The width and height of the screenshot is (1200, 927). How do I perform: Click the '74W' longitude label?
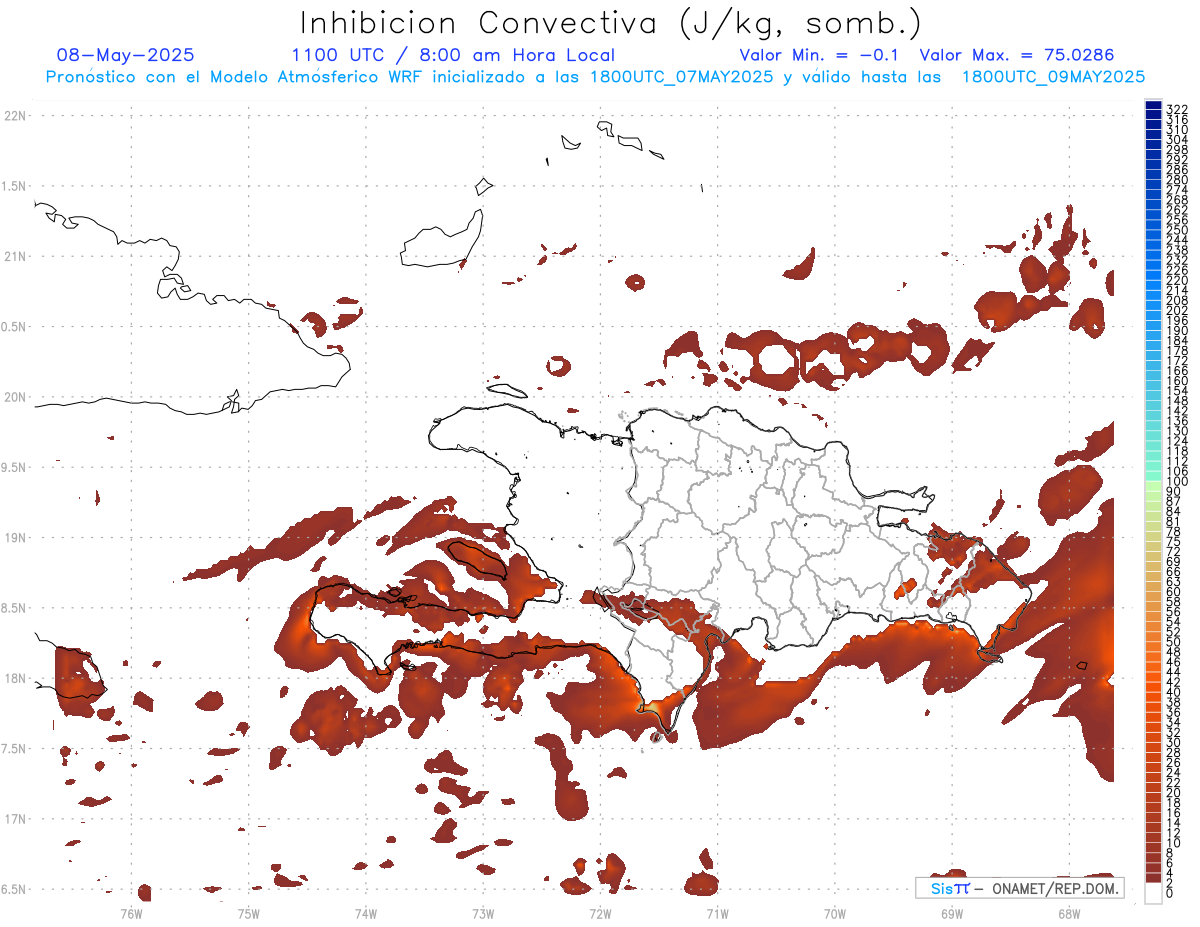click(x=365, y=913)
